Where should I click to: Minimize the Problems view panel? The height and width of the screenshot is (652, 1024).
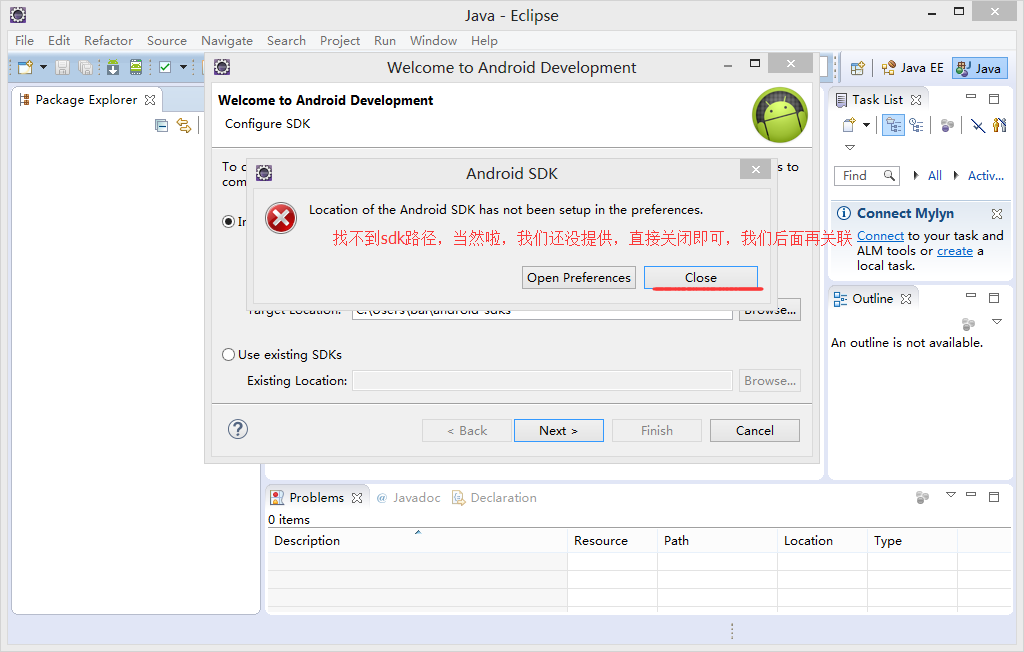[x=971, y=495]
